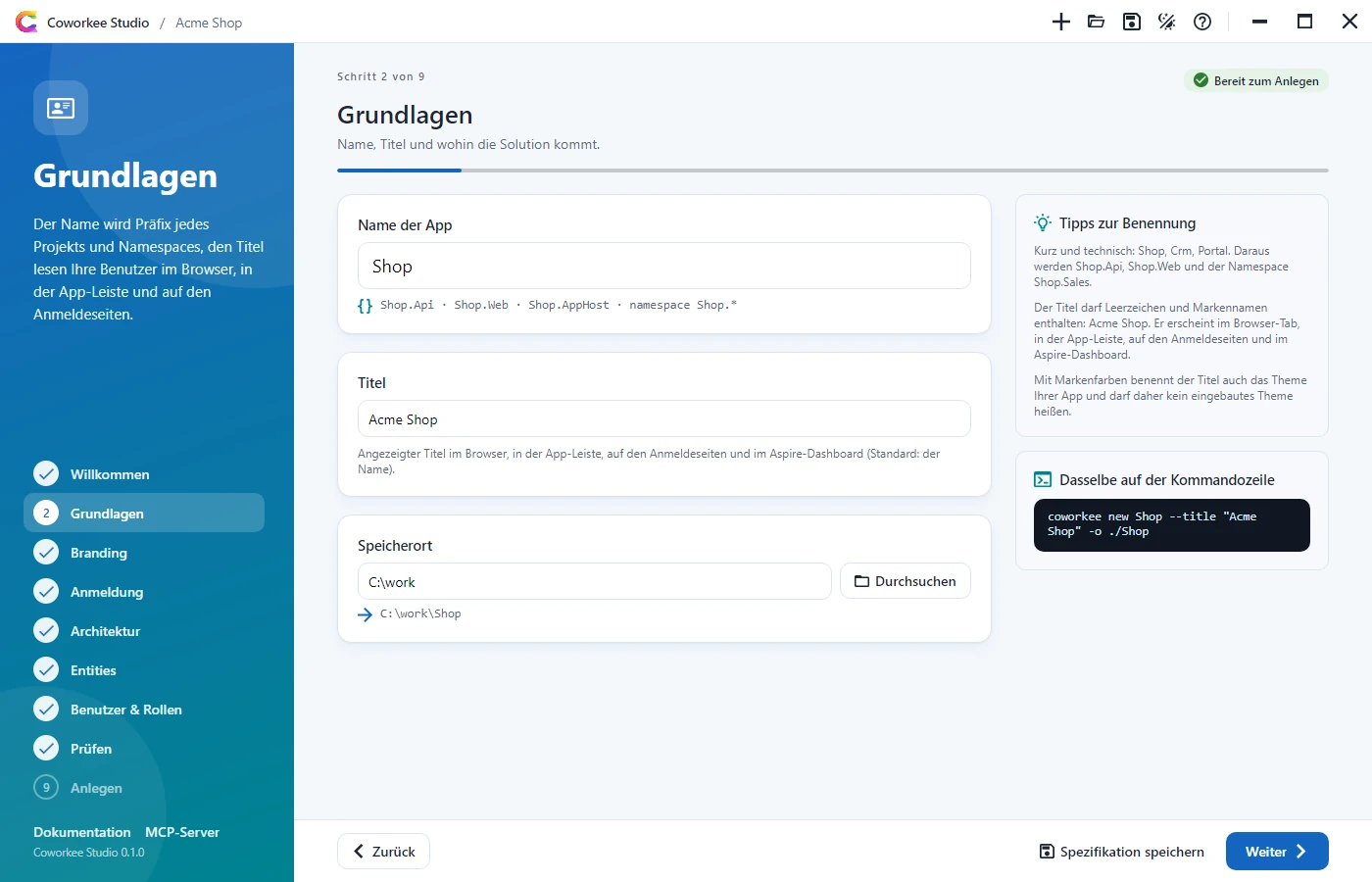The height and width of the screenshot is (882, 1372).
Task: Click the green checkmark in Bereit zum Anlegen badge
Action: coord(1200,80)
